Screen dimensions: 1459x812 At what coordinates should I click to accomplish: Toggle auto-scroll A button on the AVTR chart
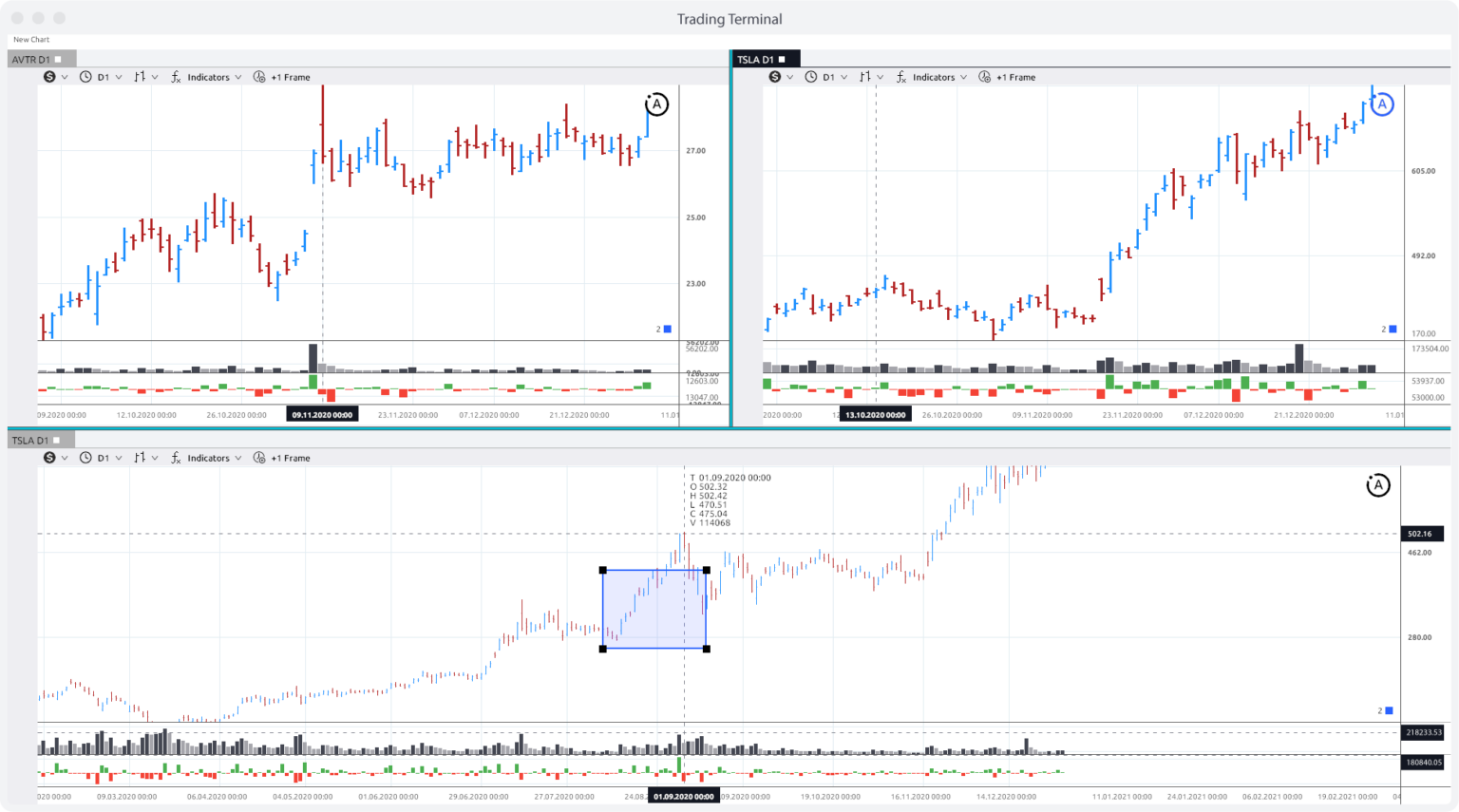click(655, 104)
